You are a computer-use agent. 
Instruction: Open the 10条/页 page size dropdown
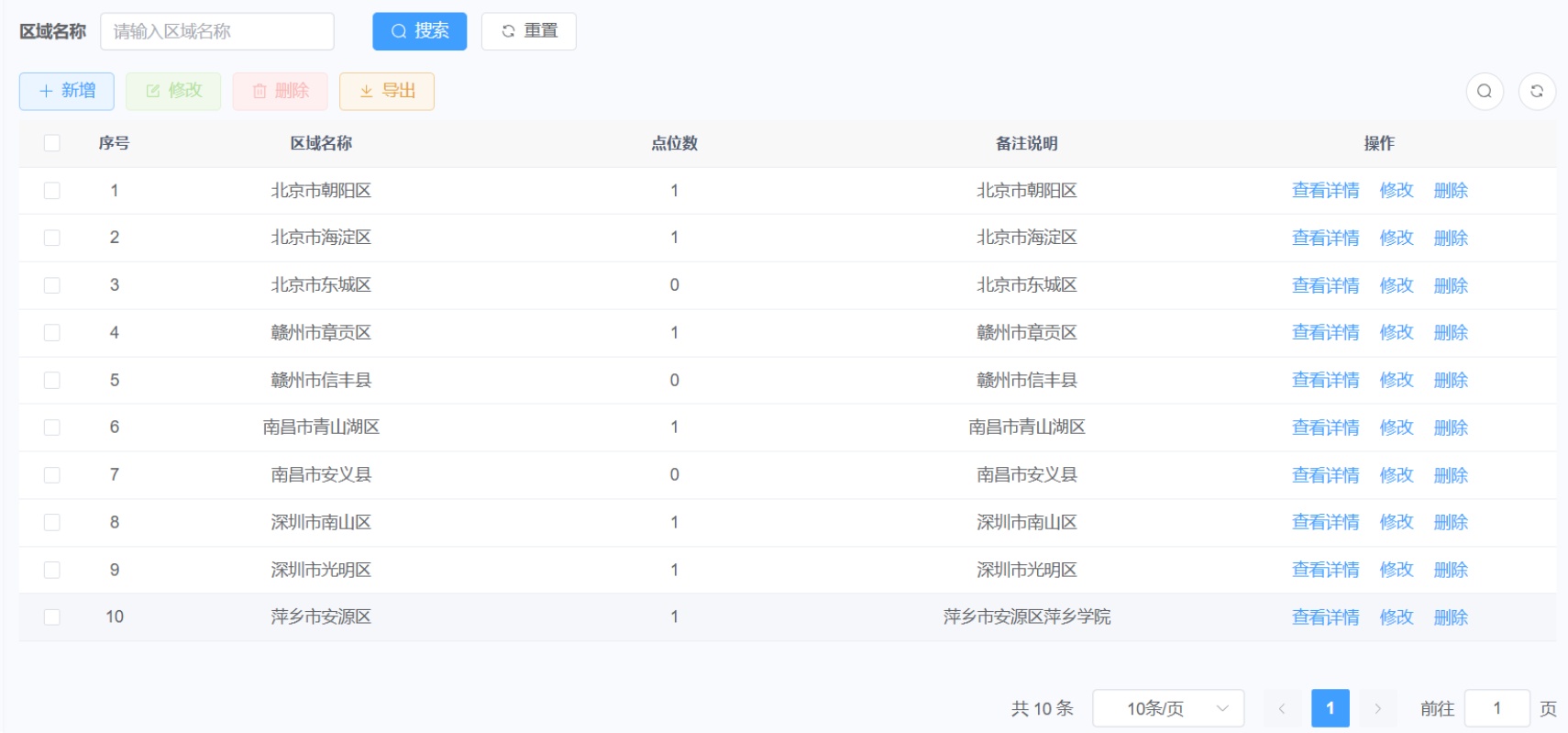click(1167, 708)
